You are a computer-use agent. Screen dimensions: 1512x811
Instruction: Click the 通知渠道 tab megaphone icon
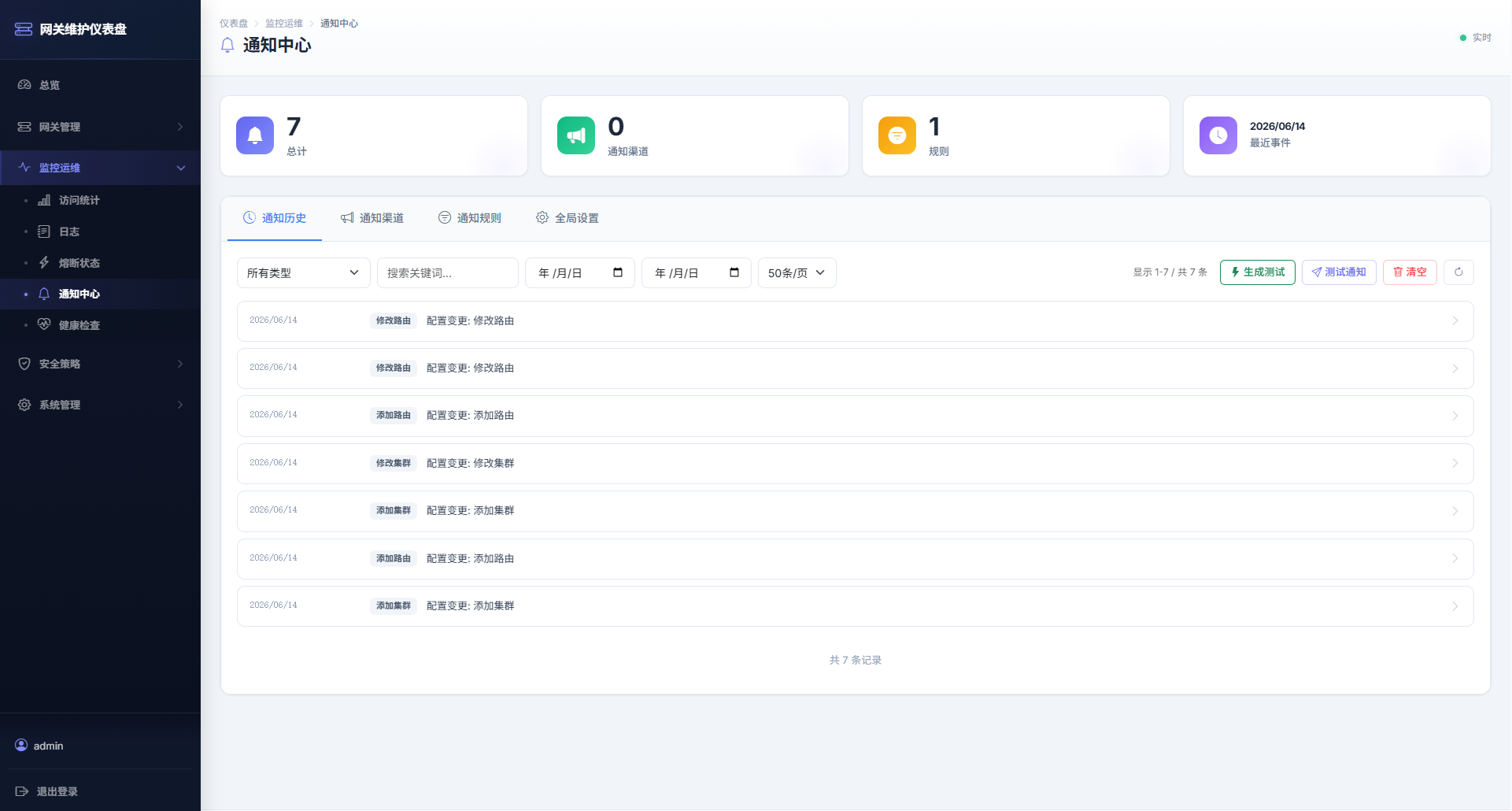click(347, 218)
